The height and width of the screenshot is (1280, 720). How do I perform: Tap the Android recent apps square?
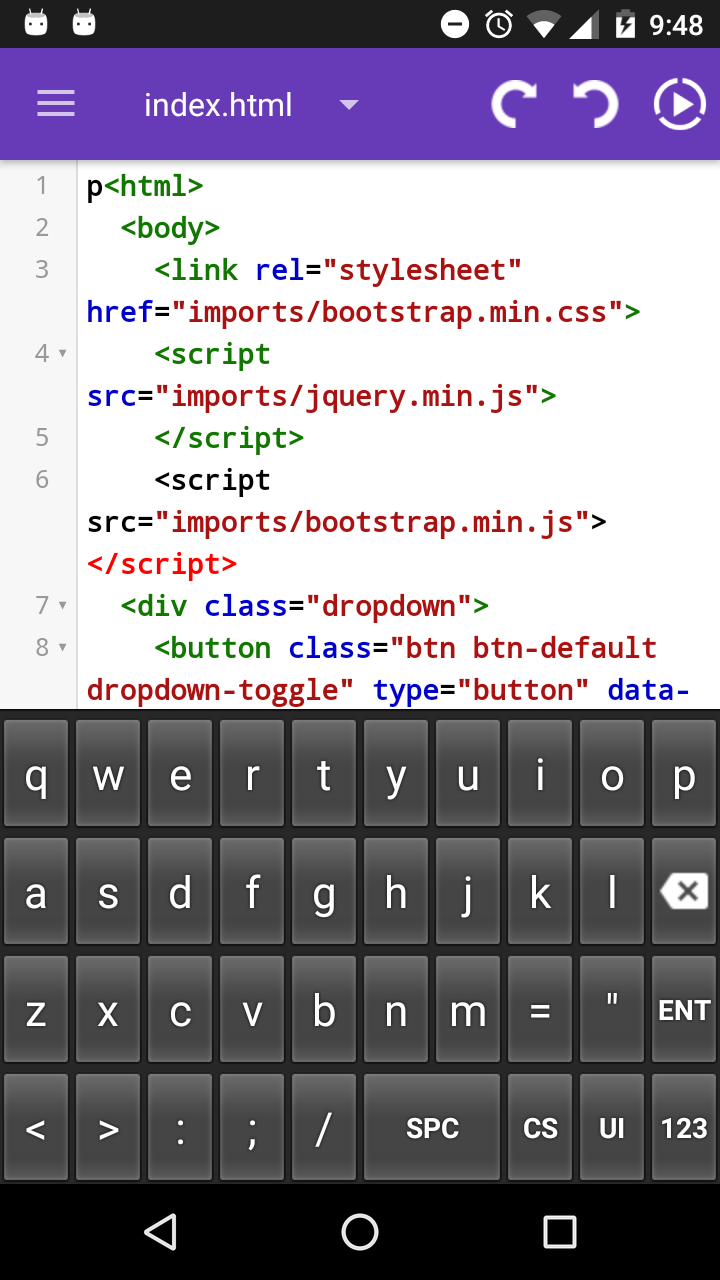pyautogui.click(x=560, y=1232)
